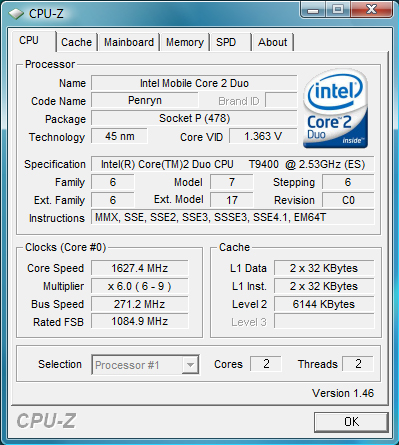Click the OK button
Viewport: 399px width, 445px height.
351,422
